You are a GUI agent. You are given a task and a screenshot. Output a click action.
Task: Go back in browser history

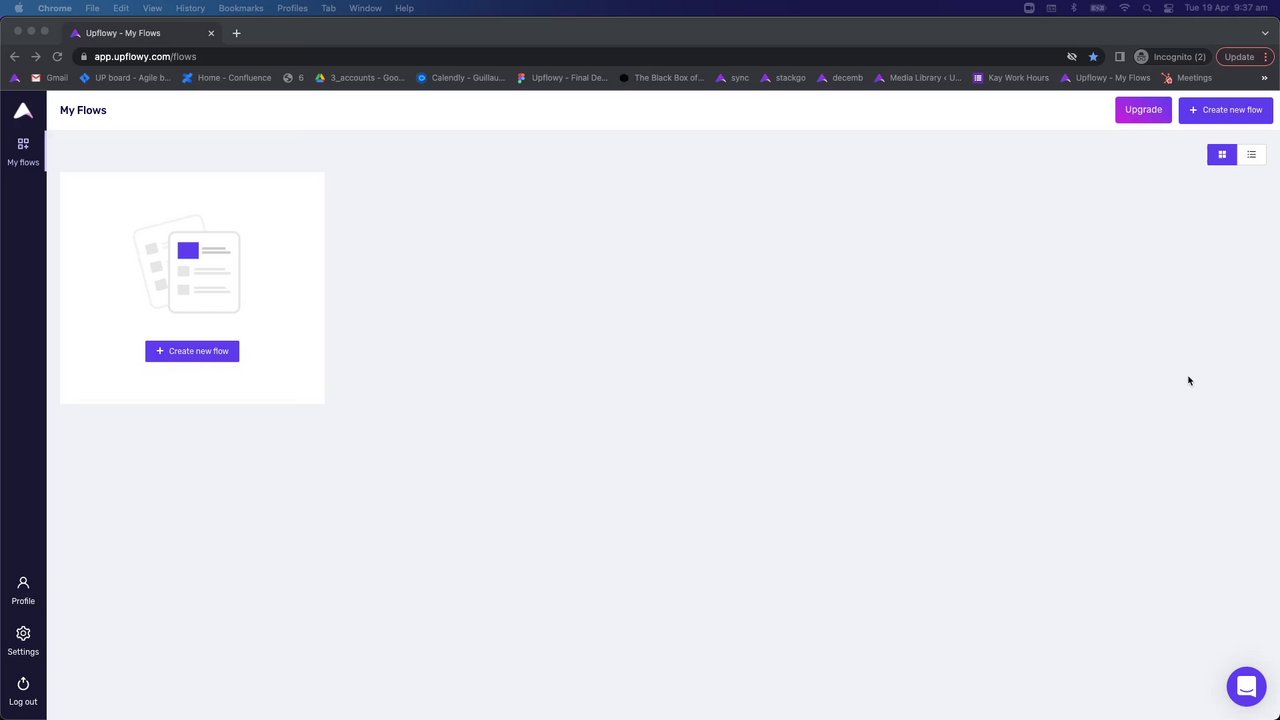tap(14, 57)
